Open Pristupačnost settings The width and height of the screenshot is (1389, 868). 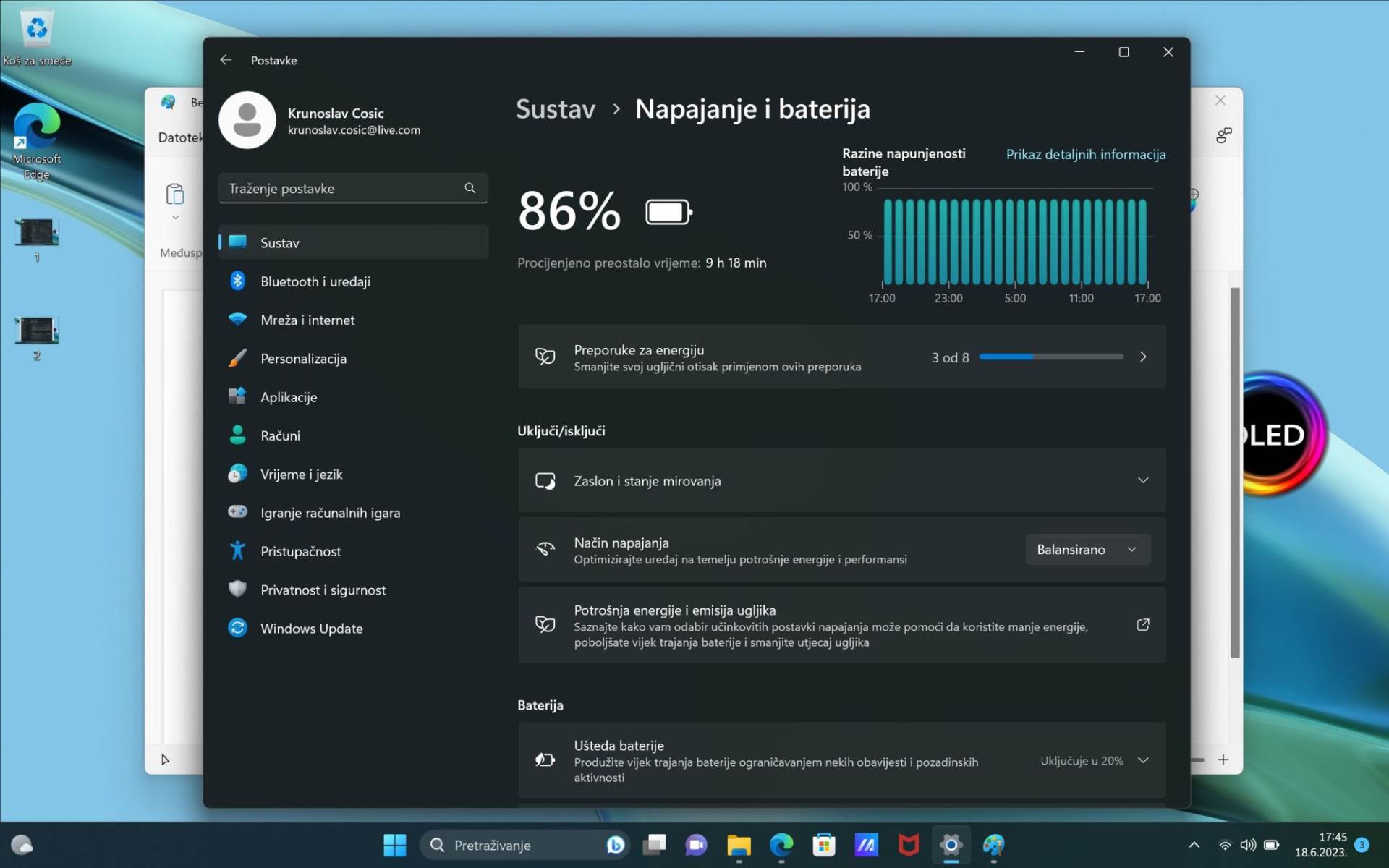click(301, 550)
